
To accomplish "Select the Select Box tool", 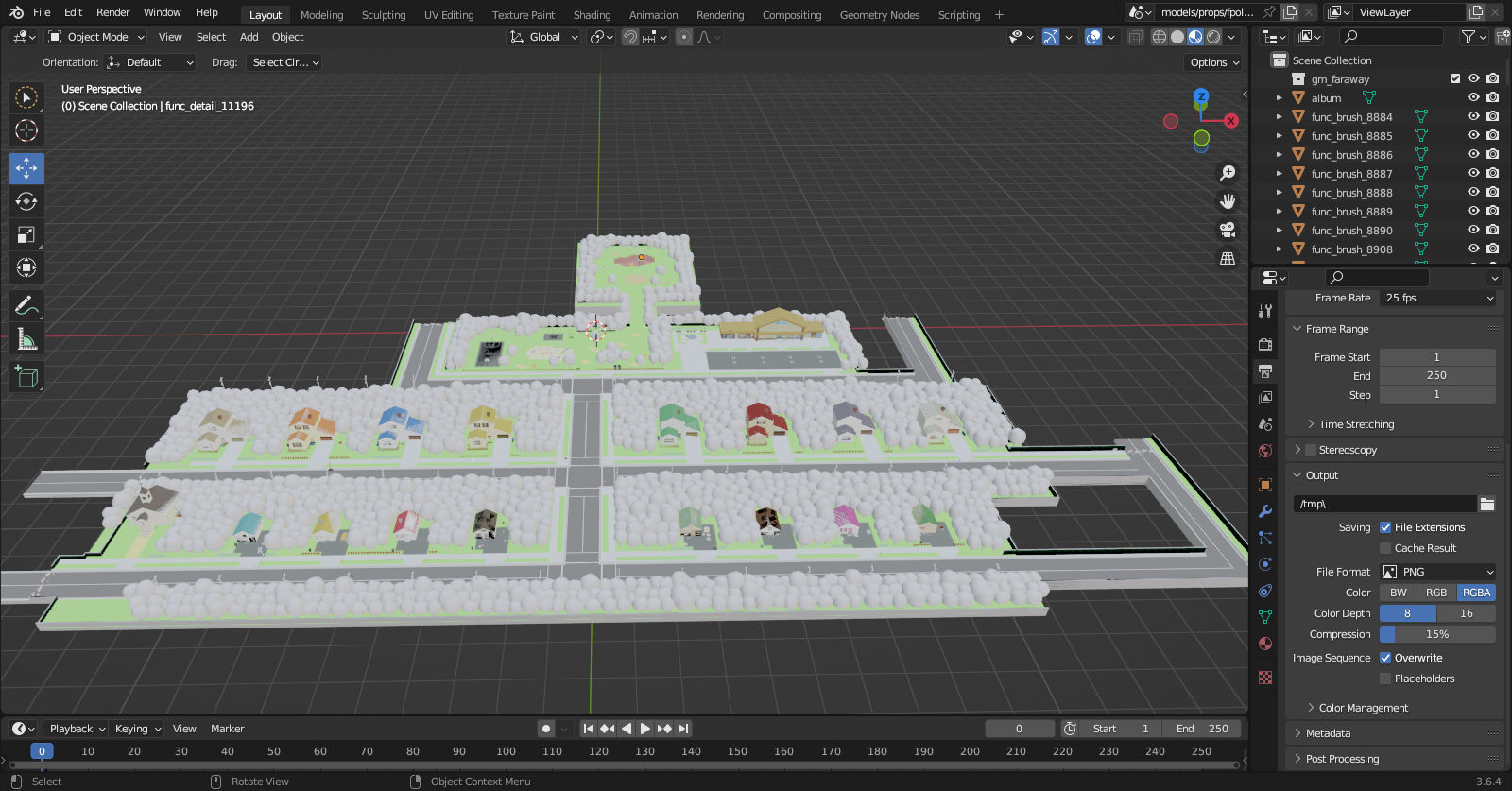I will pyautogui.click(x=26, y=97).
